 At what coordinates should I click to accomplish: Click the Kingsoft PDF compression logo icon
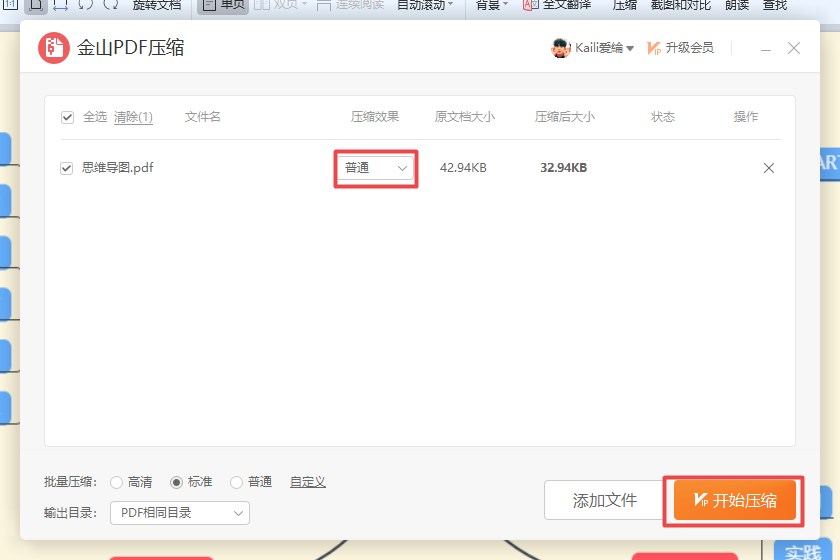(53, 48)
